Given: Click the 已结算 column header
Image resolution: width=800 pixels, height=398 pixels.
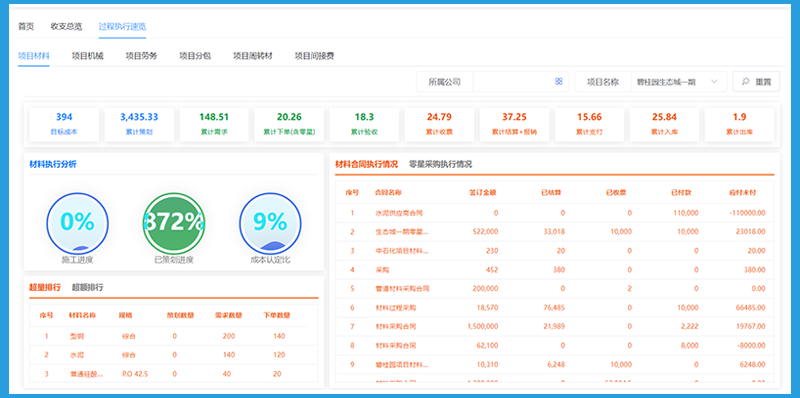Looking at the screenshot, I should coord(551,193).
